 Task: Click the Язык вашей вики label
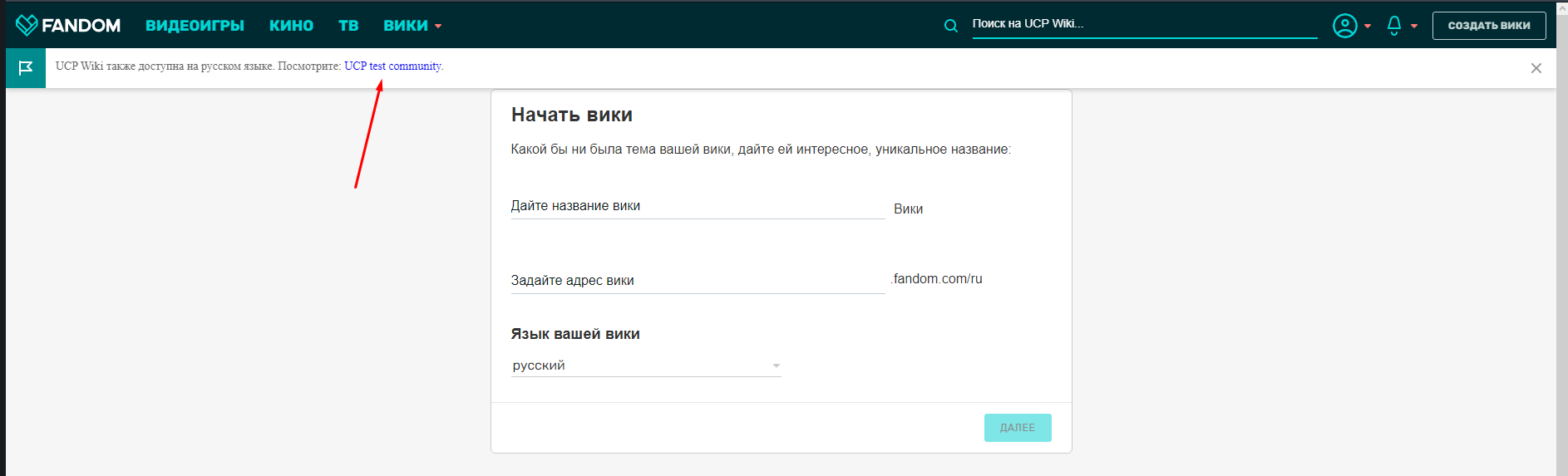(575, 334)
